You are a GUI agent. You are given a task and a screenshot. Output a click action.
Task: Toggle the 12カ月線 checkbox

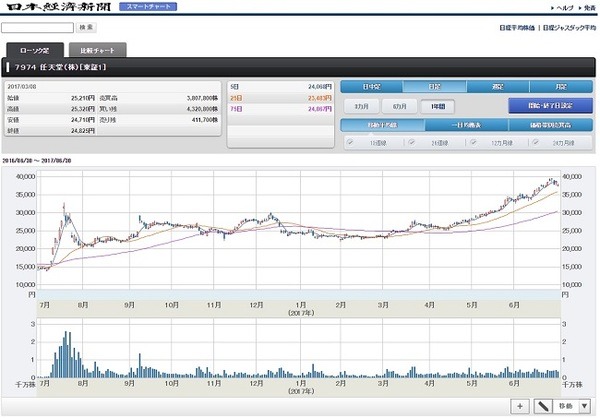tap(473, 142)
